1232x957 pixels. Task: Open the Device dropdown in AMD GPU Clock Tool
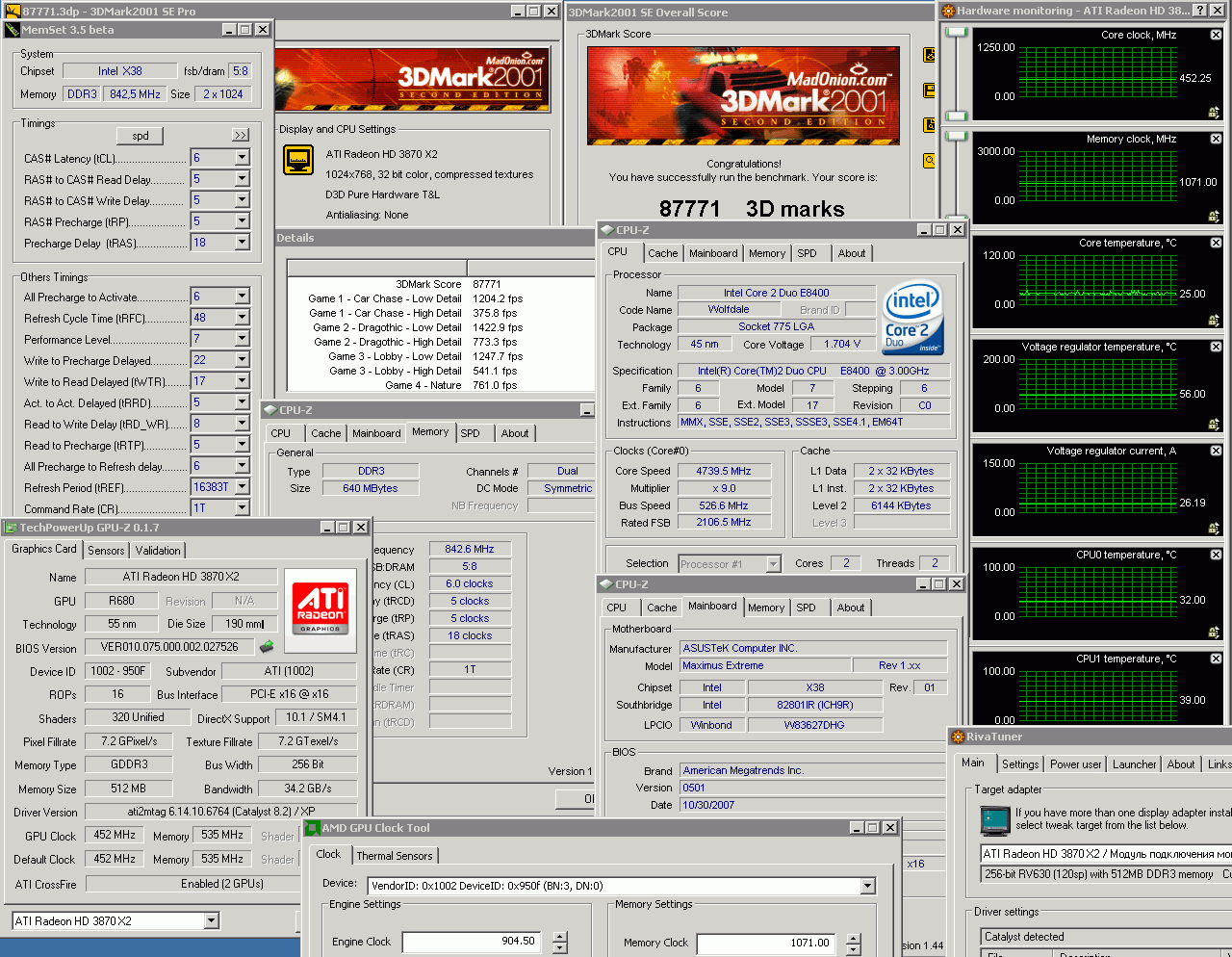[x=867, y=886]
